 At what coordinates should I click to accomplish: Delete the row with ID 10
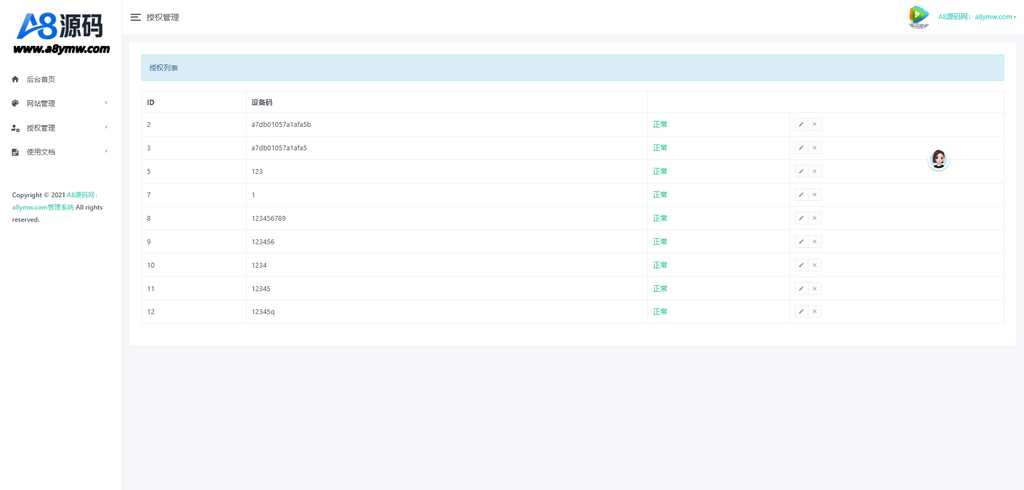(814, 265)
